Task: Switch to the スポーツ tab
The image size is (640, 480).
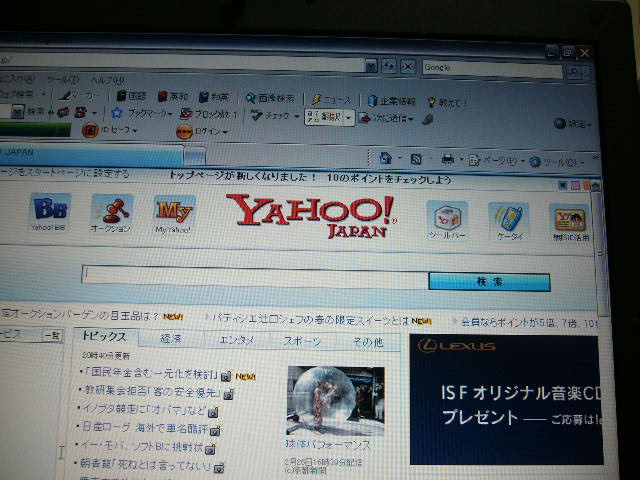Action: (x=302, y=341)
